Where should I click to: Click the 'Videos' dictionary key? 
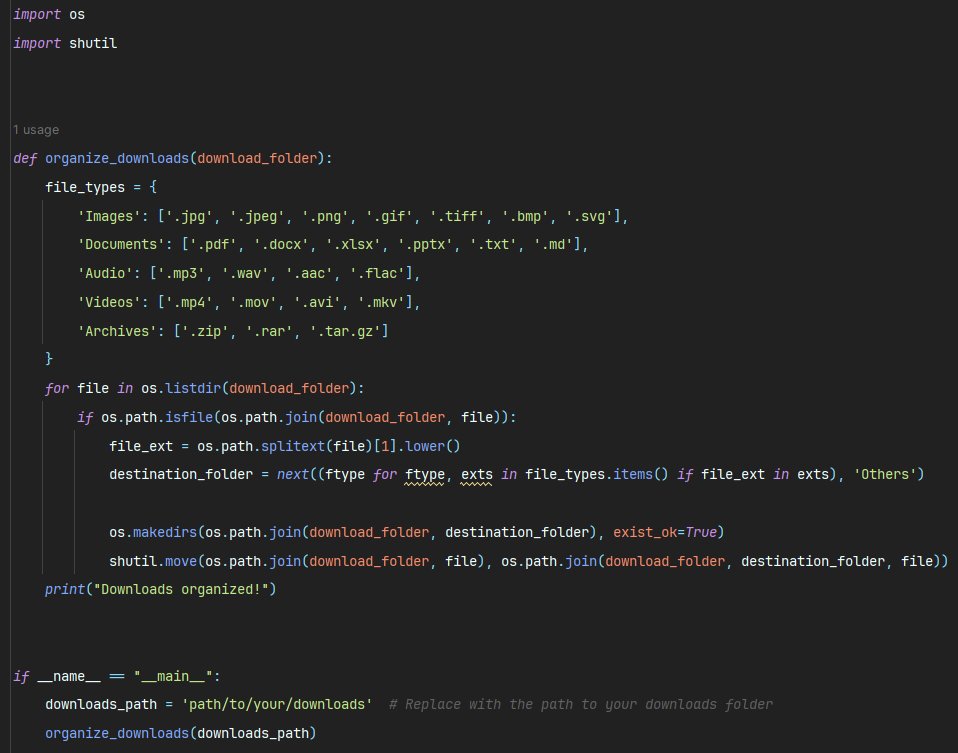coord(109,302)
